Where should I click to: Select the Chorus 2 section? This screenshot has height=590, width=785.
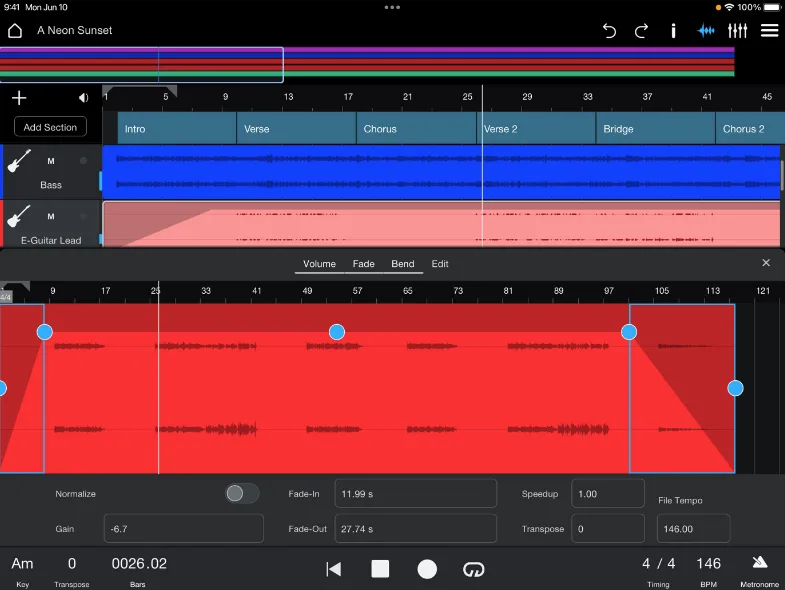point(750,129)
